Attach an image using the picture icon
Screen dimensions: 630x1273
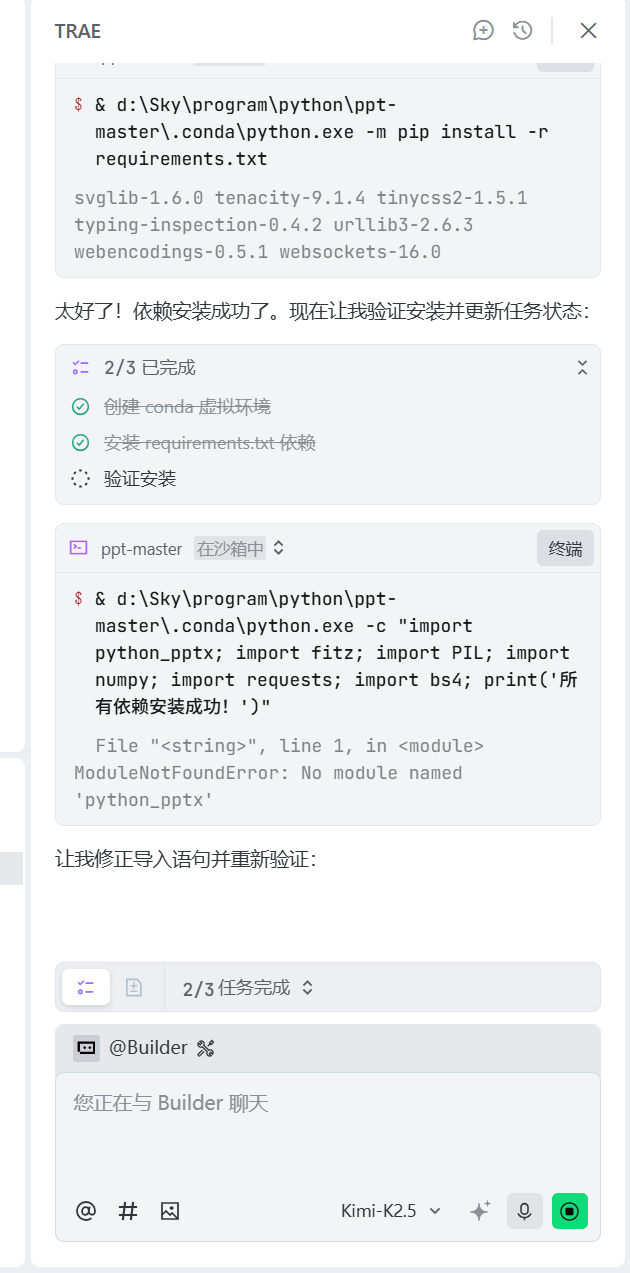click(170, 1211)
